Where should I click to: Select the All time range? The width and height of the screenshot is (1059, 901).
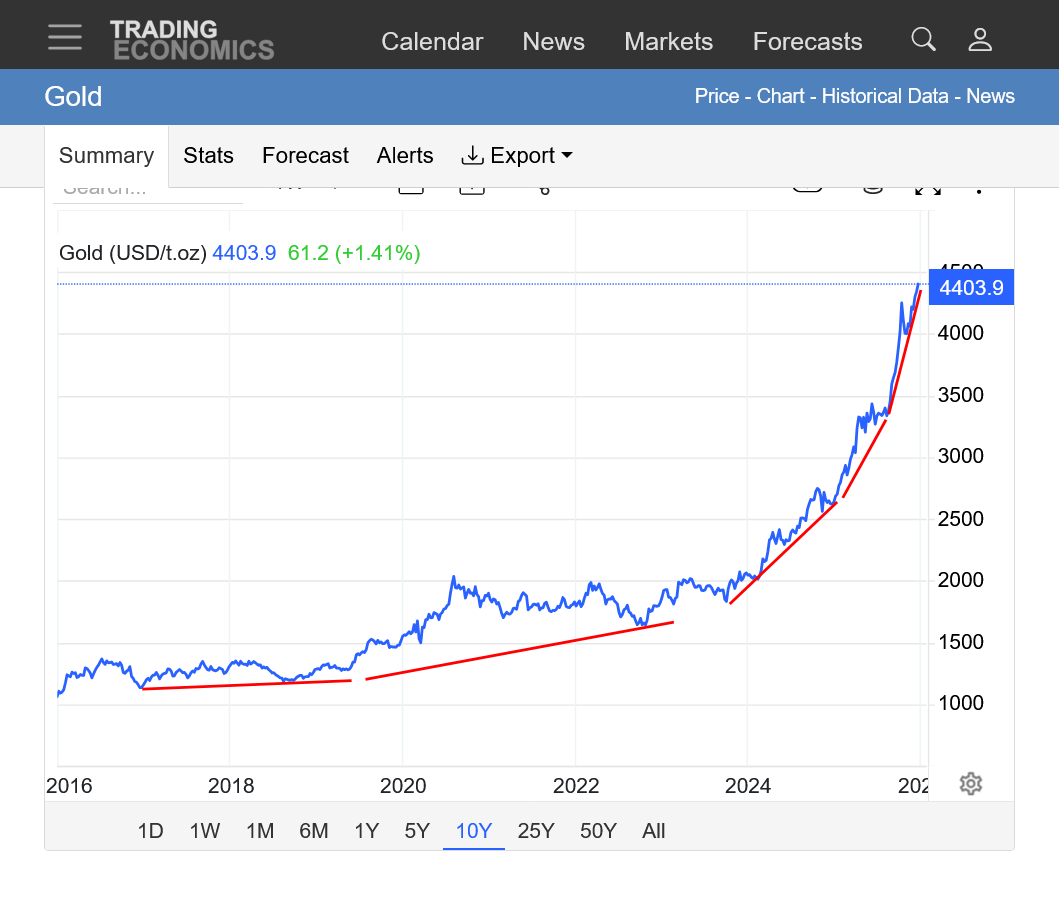[654, 831]
